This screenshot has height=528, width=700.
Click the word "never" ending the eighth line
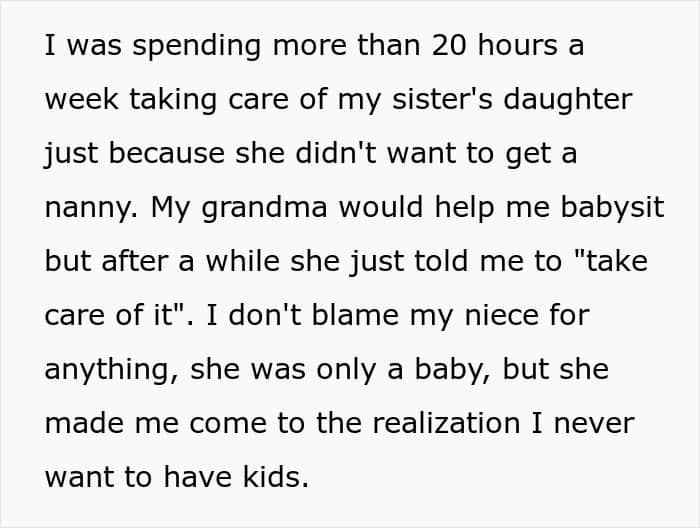594,425
